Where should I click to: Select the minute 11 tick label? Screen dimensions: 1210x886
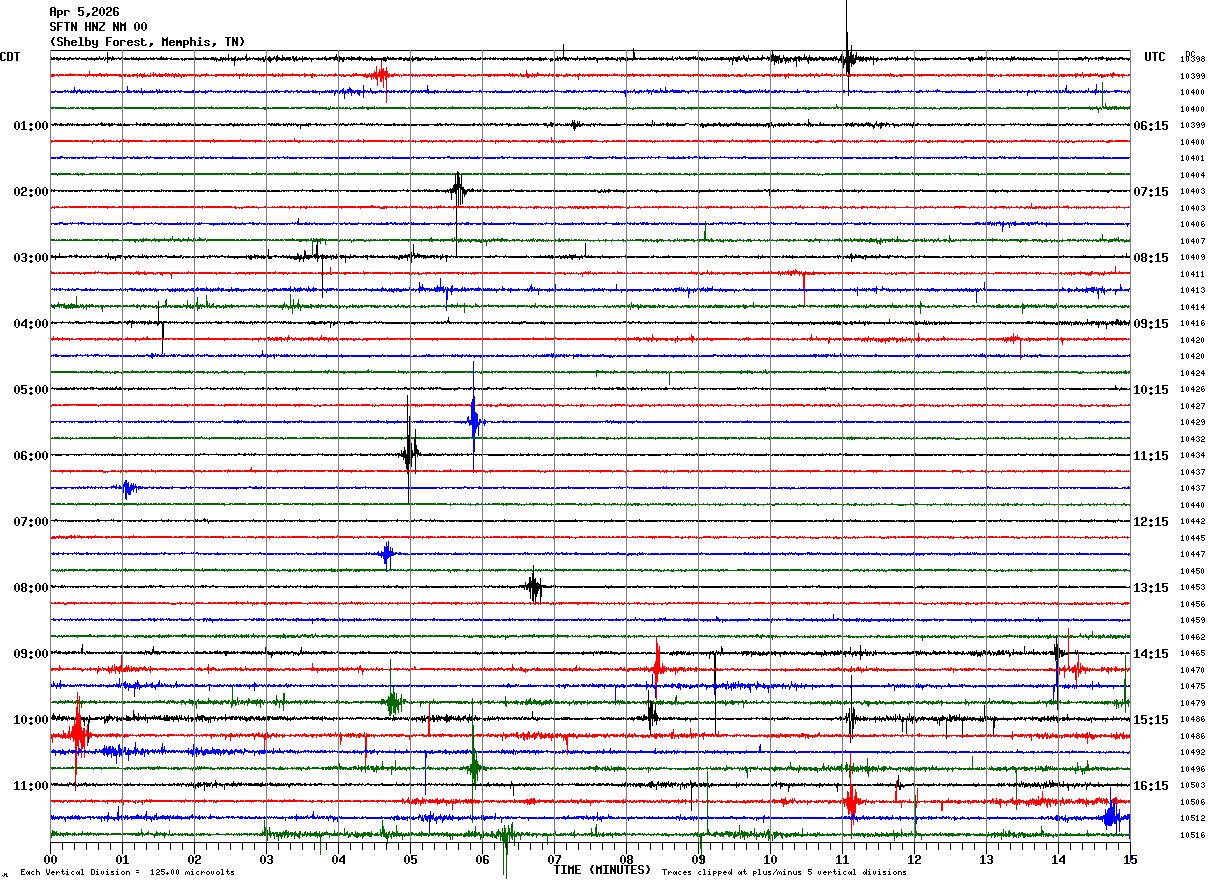tap(842, 859)
